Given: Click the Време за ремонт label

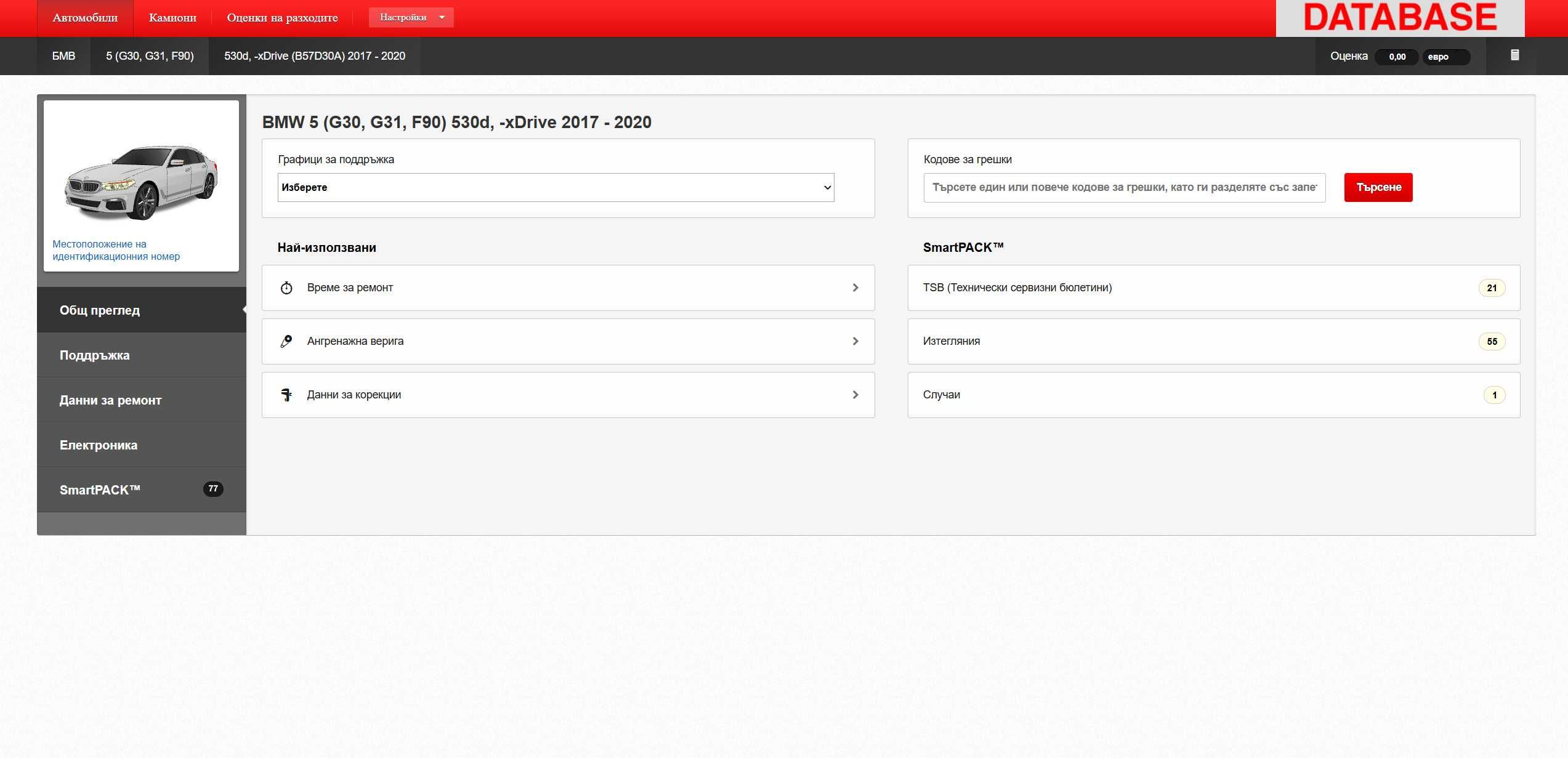Looking at the screenshot, I should pos(350,288).
